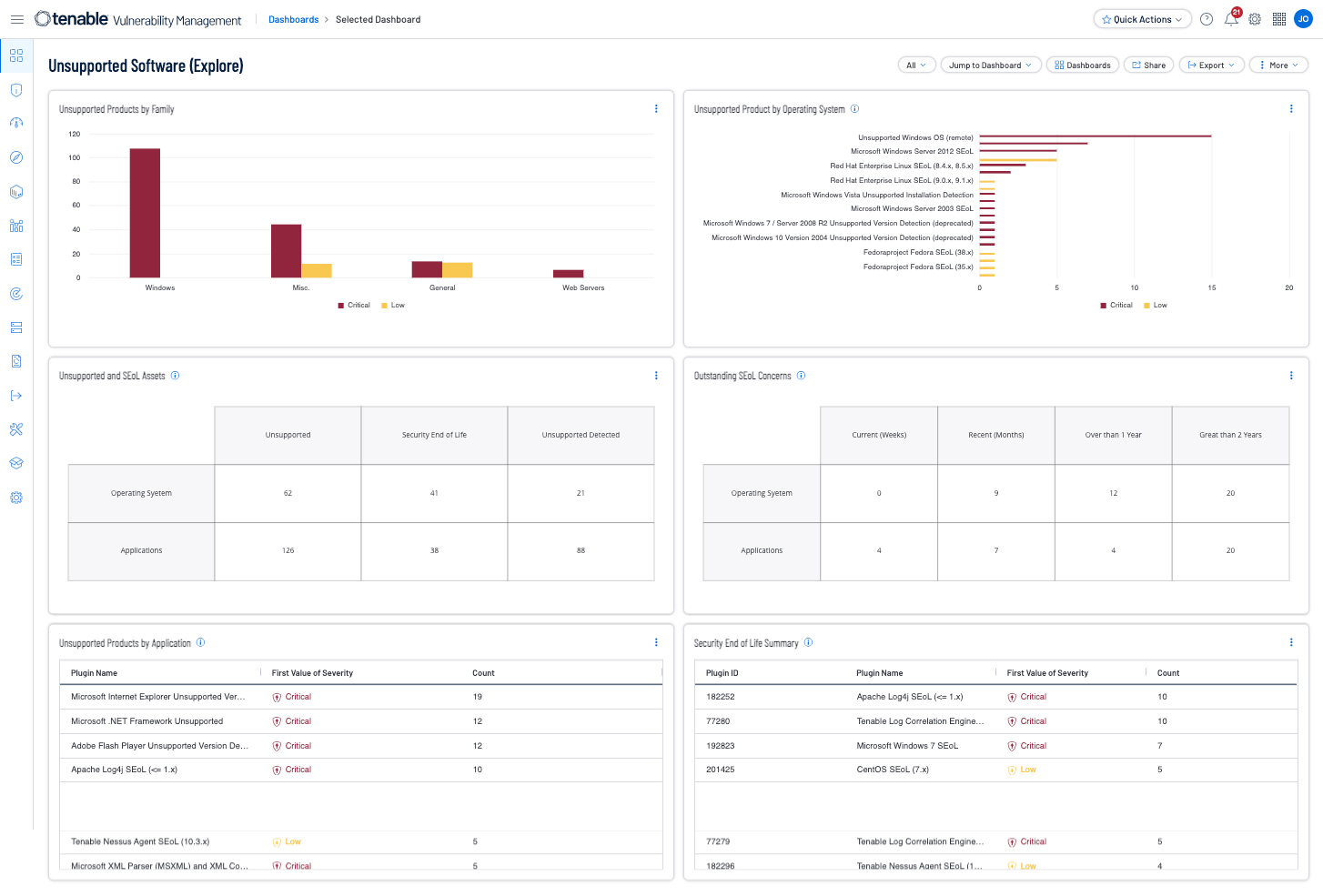Select the open box sidebar icon
This screenshot has height=896, width=1323.
click(x=16, y=463)
